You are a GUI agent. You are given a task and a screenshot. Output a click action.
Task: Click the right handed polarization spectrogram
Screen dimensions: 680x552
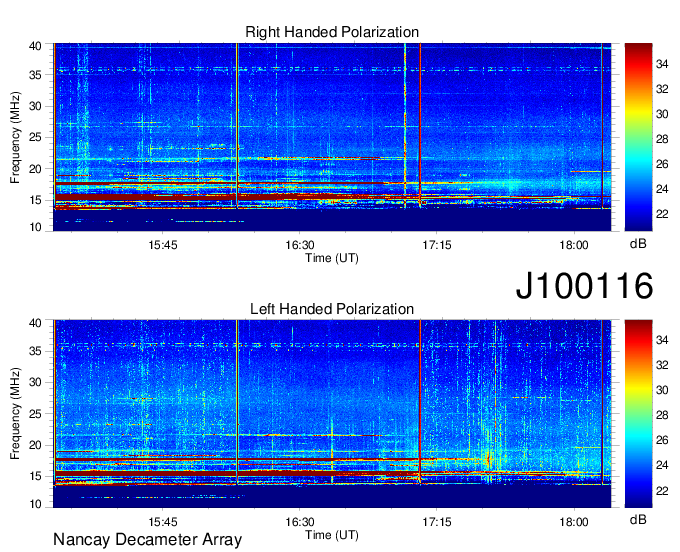(332, 137)
